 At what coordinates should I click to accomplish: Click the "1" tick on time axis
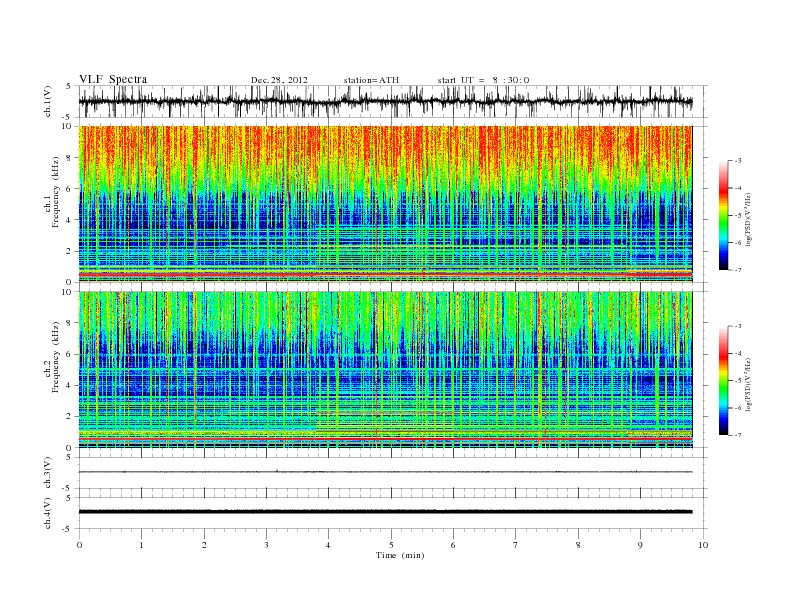[x=141, y=545]
